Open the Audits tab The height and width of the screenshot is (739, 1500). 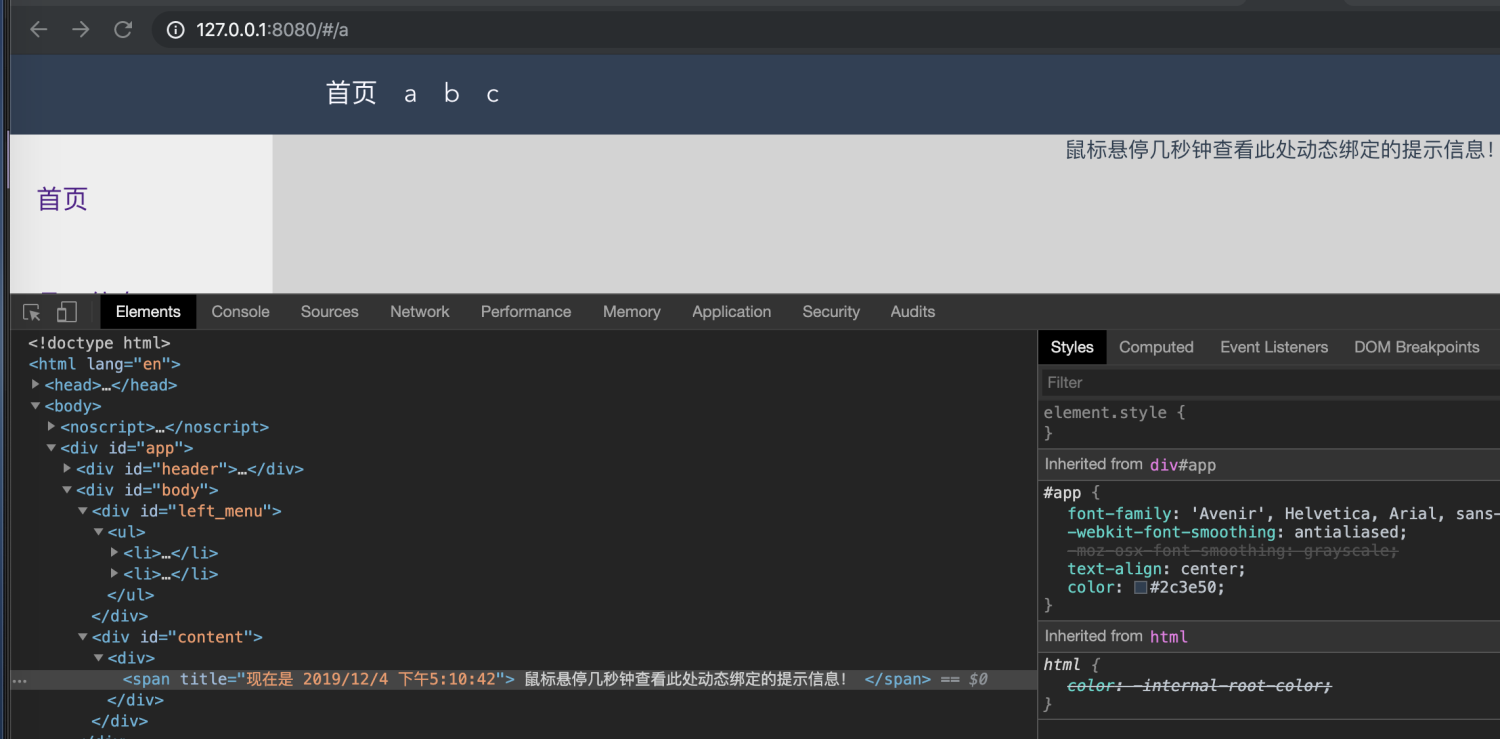coord(913,312)
